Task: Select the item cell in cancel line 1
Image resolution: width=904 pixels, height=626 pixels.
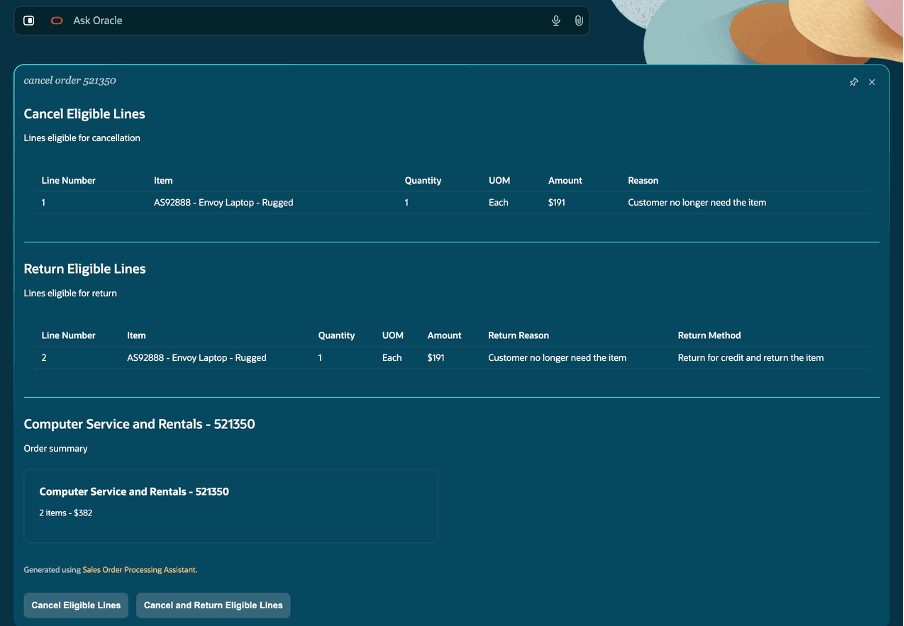Action: tap(224, 202)
